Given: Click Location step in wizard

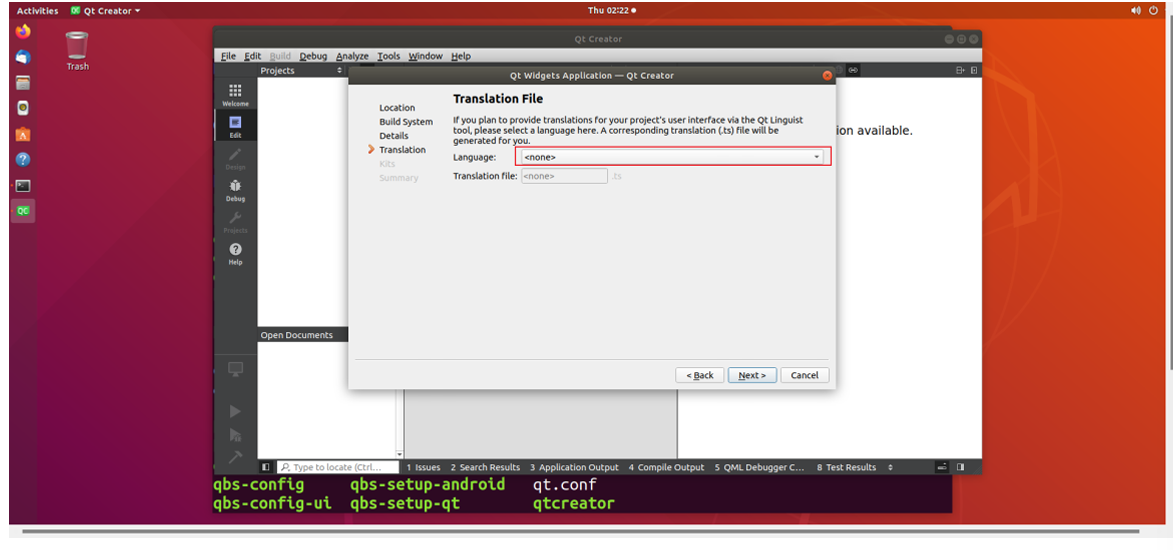Looking at the screenshot, I should 396,108.
